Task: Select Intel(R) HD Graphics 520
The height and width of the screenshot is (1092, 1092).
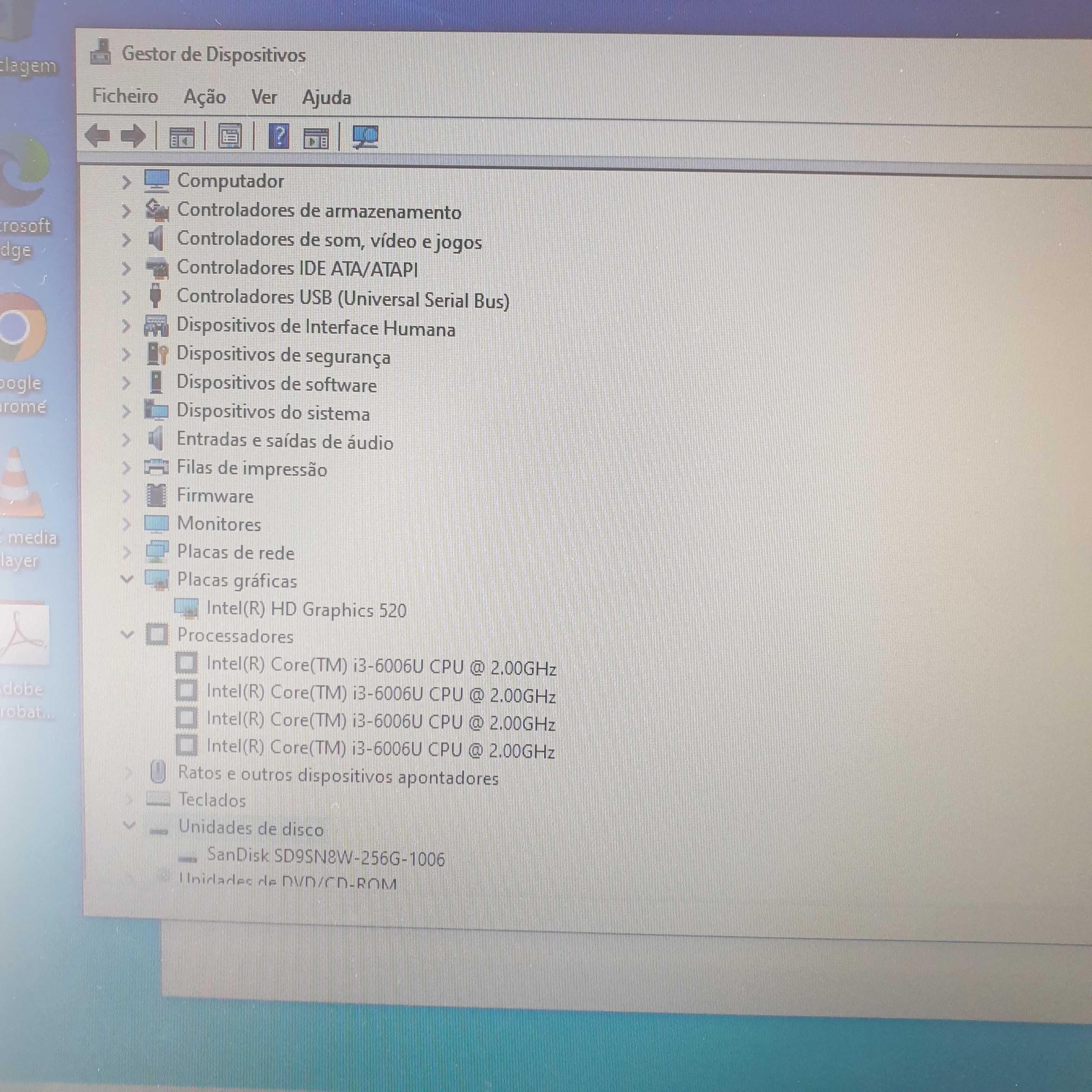Action: [306, 609]
